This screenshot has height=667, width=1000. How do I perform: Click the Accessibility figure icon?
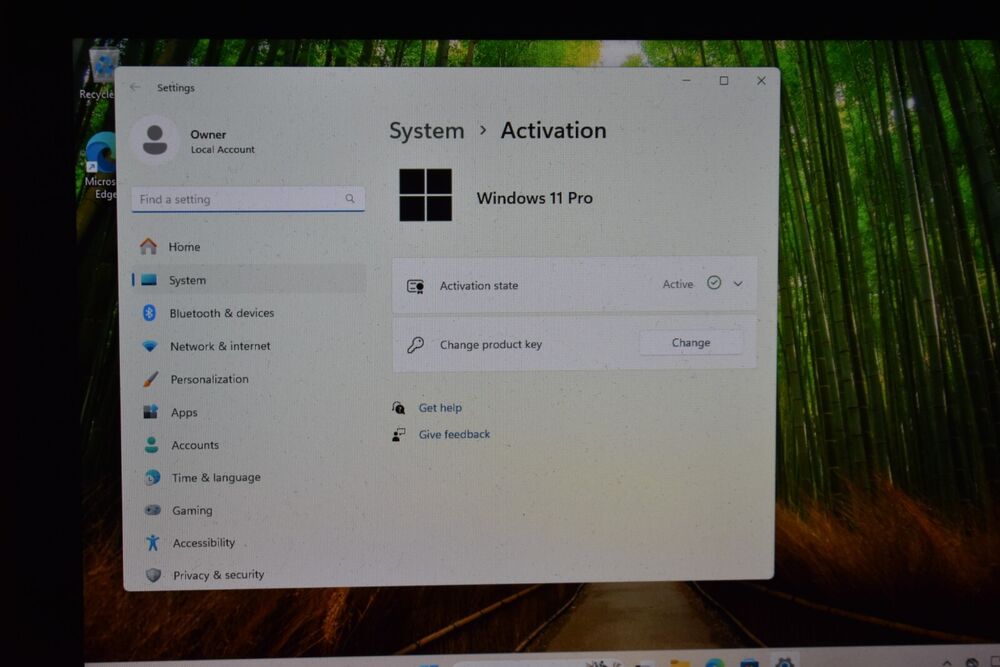point(152,542)
